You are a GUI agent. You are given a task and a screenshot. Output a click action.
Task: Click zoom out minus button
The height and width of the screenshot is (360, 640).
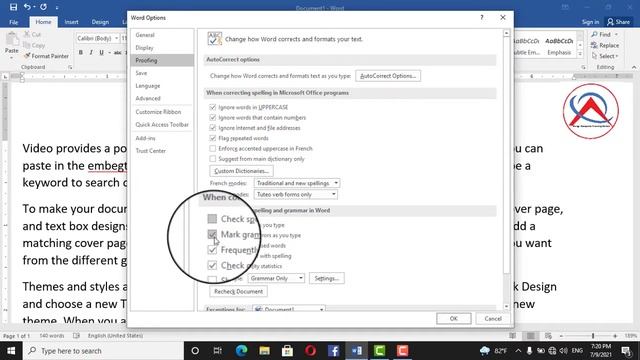(561, 336)
